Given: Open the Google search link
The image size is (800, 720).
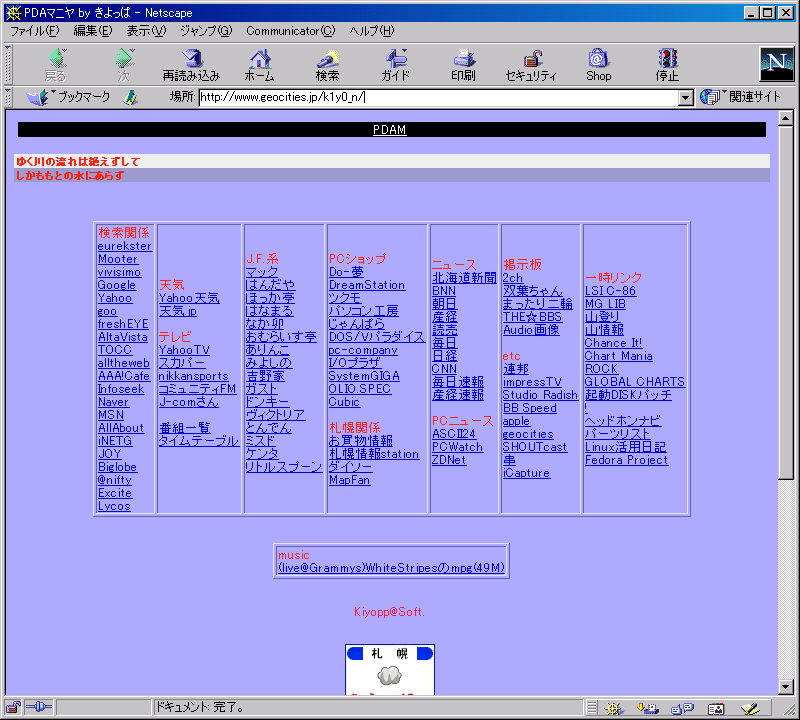Looking at the screenshot, I should pos(117,285).
